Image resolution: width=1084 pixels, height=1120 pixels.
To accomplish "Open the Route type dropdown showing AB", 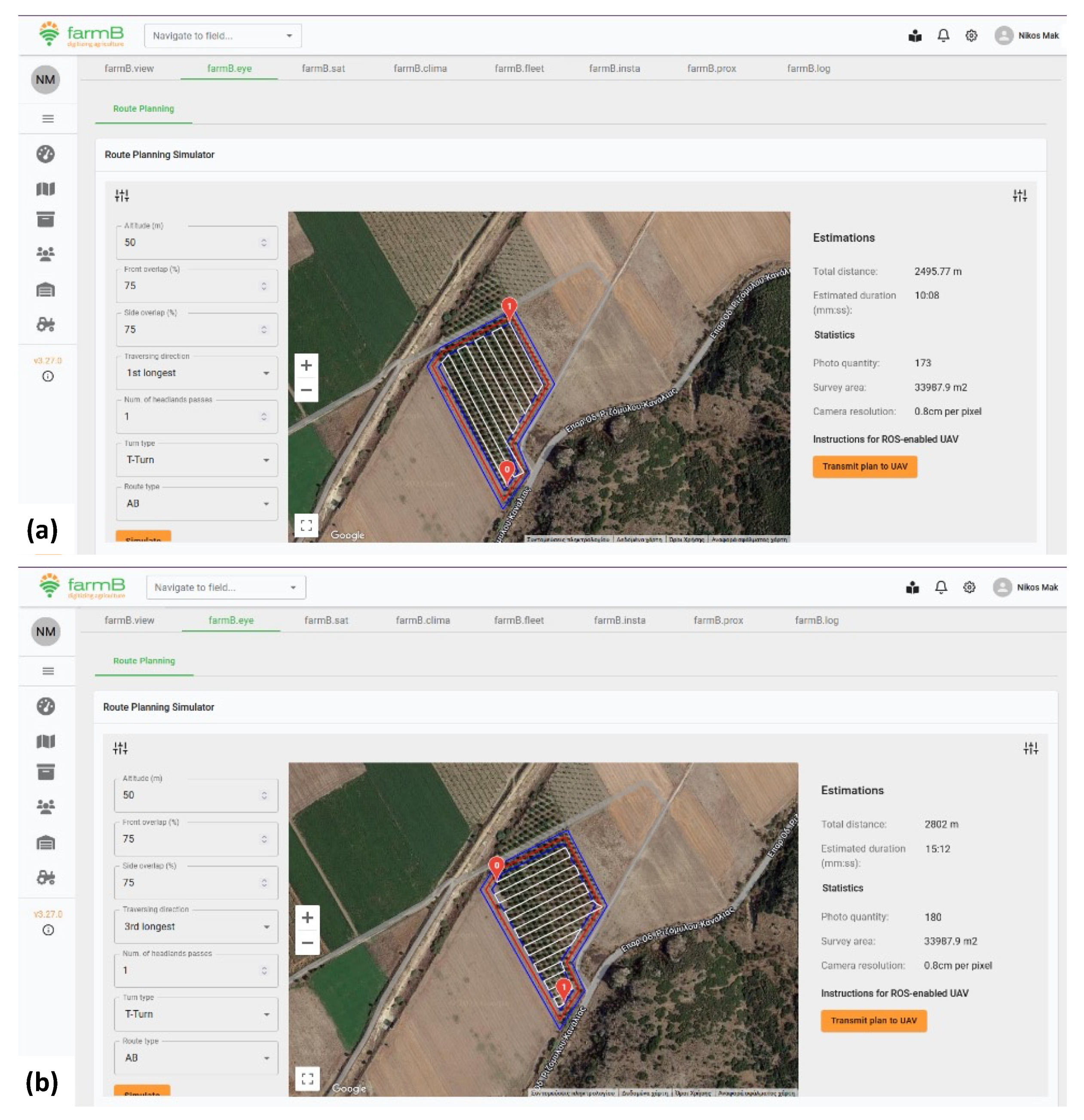I will (x=196, y=503).
